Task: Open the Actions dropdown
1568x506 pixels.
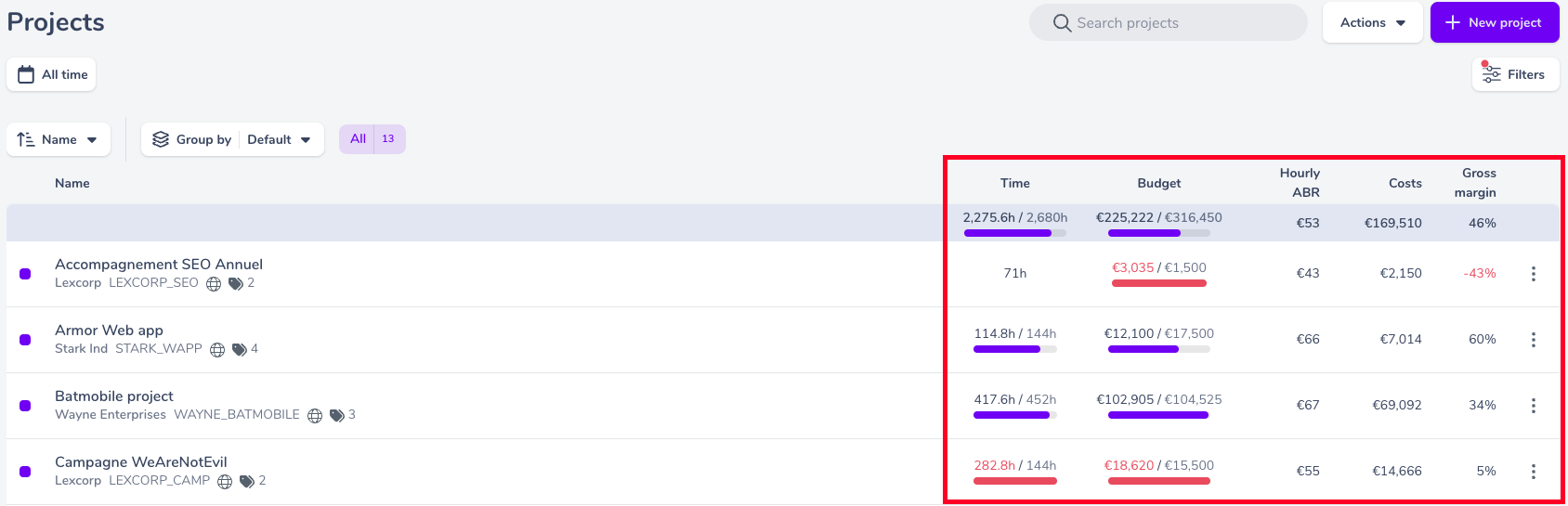Action: coord(1372,22)
